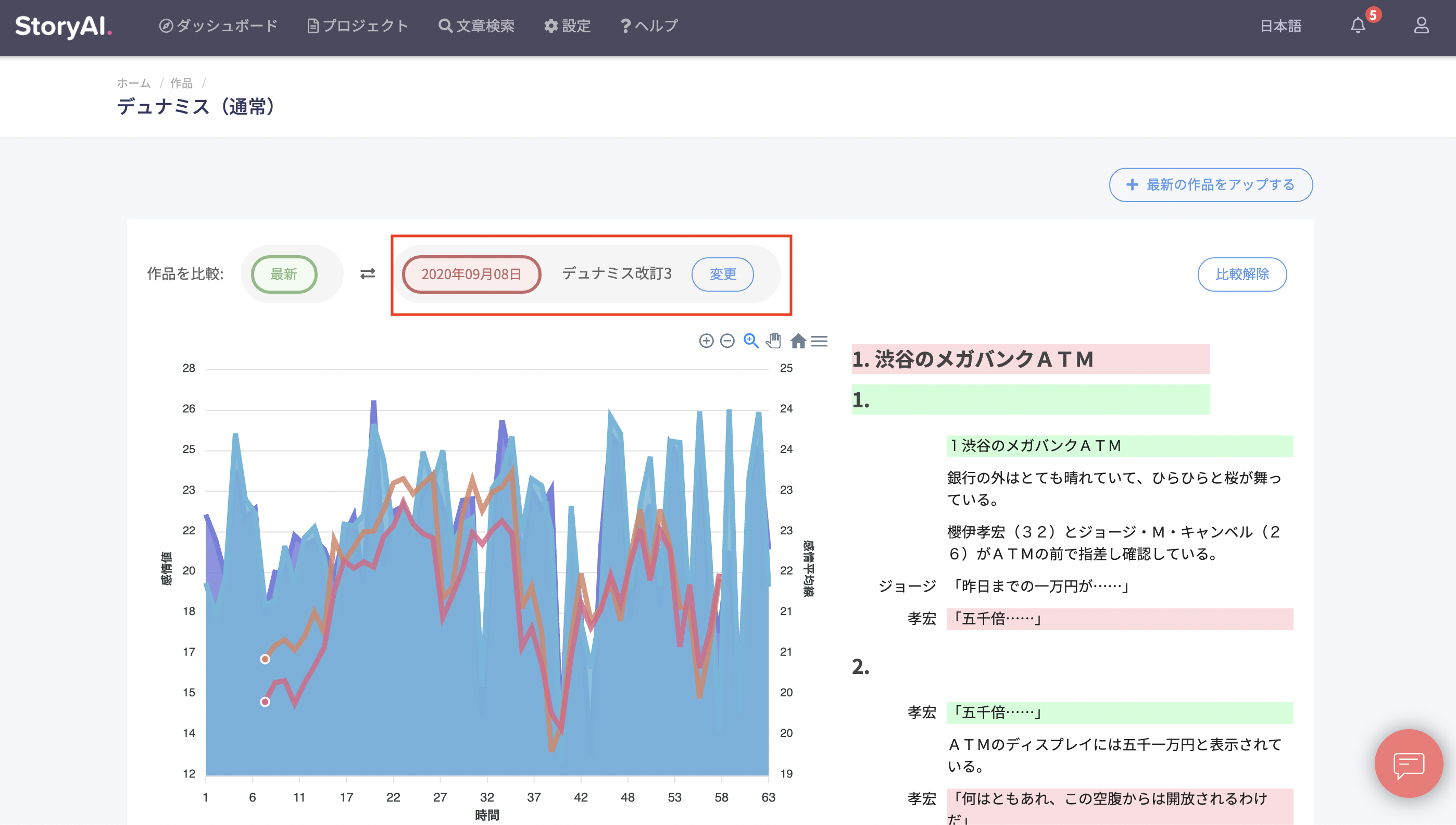Select the 最新 version pill

click(284, 274)
